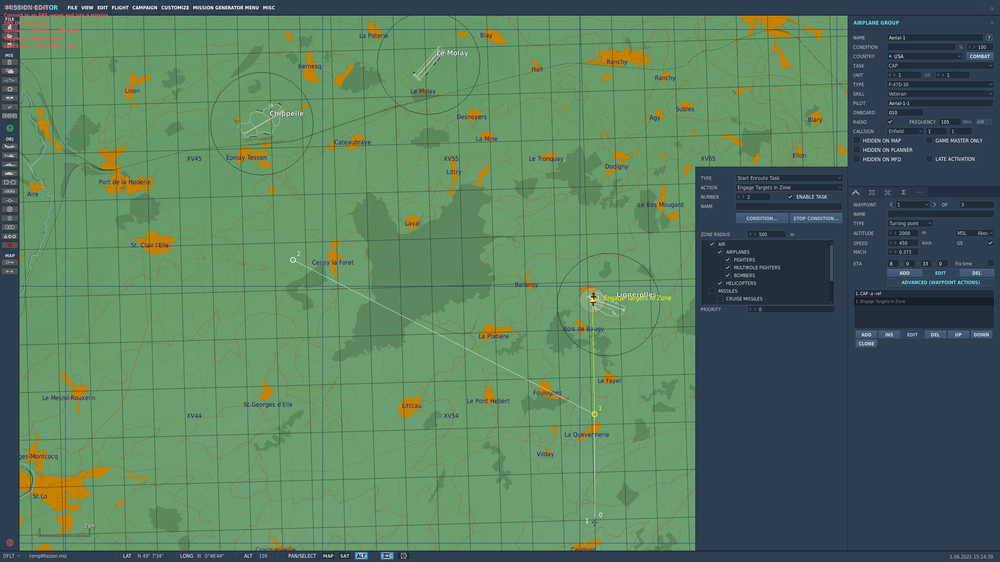Click the green Fly Mission circle icon

click(10, 128)
